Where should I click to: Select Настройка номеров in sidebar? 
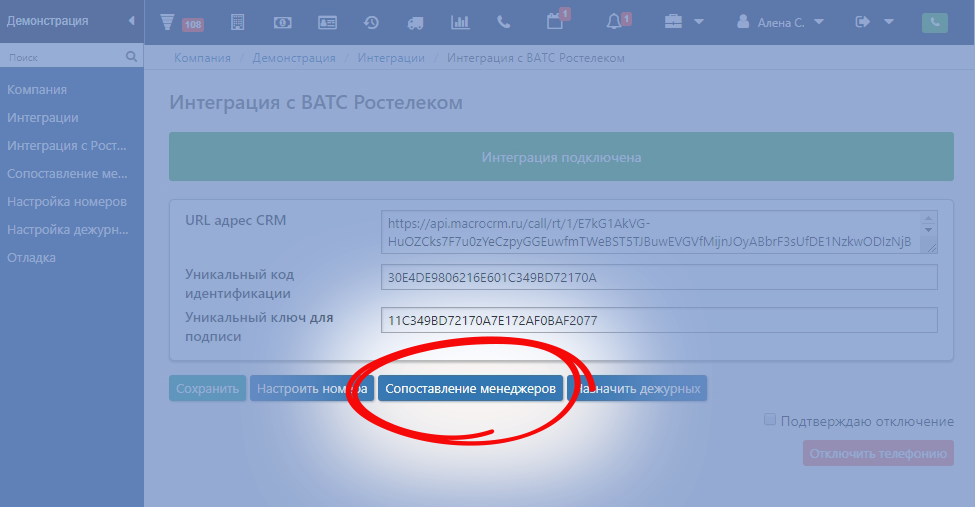(67, 201)
